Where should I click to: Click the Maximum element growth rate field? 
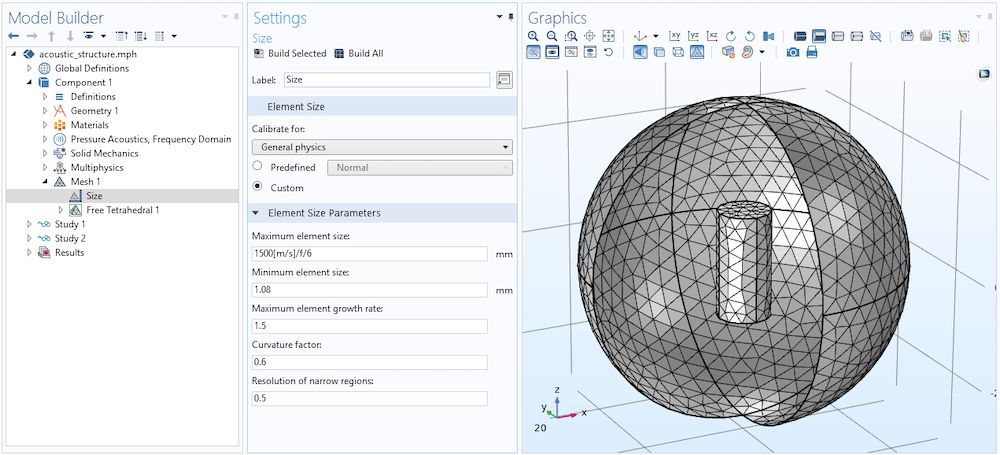[369, 326]
